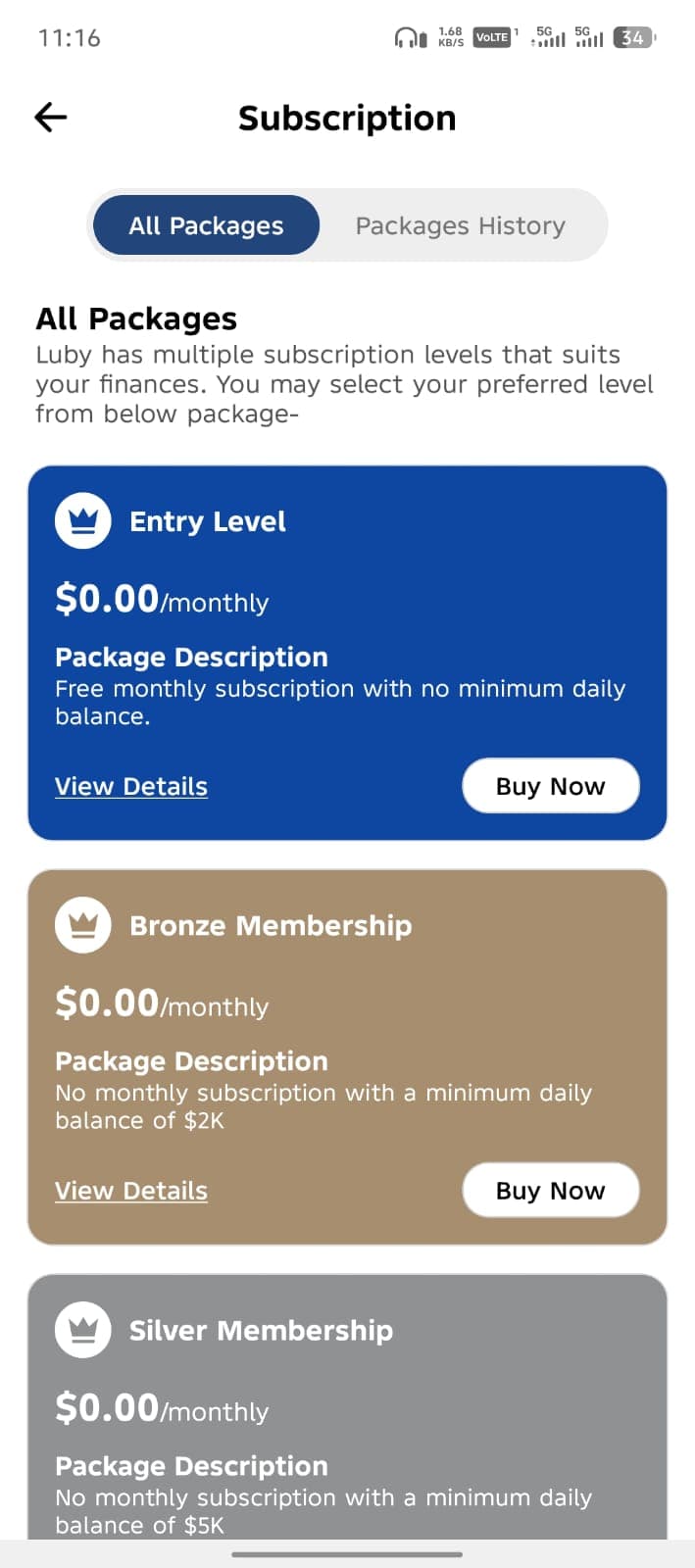
Task: Tap the gesture navigation bar at the bottom
Action: click(347, 1553)
